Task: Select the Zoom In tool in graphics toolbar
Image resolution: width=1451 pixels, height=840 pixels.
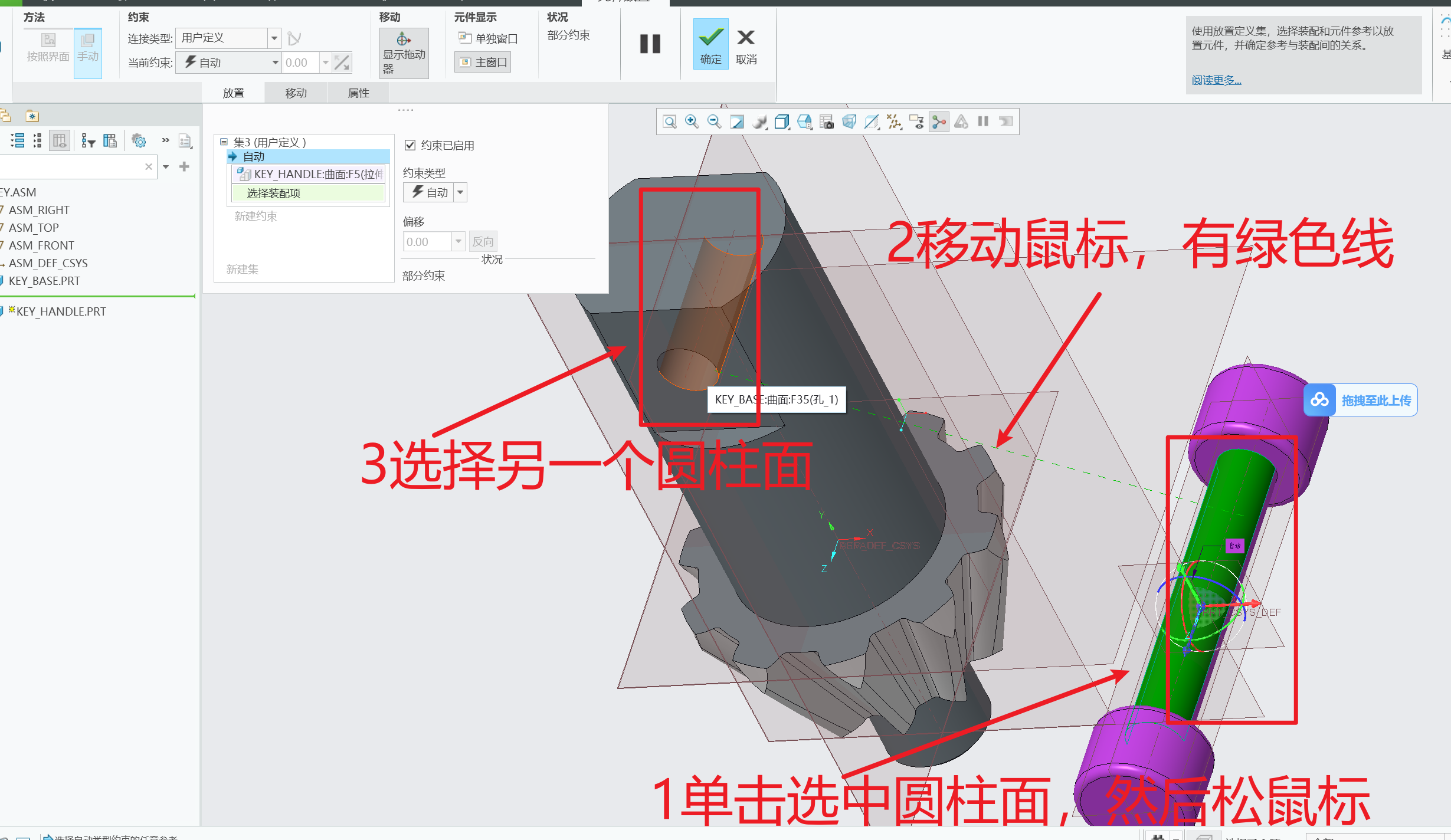Action: (691, 121)
